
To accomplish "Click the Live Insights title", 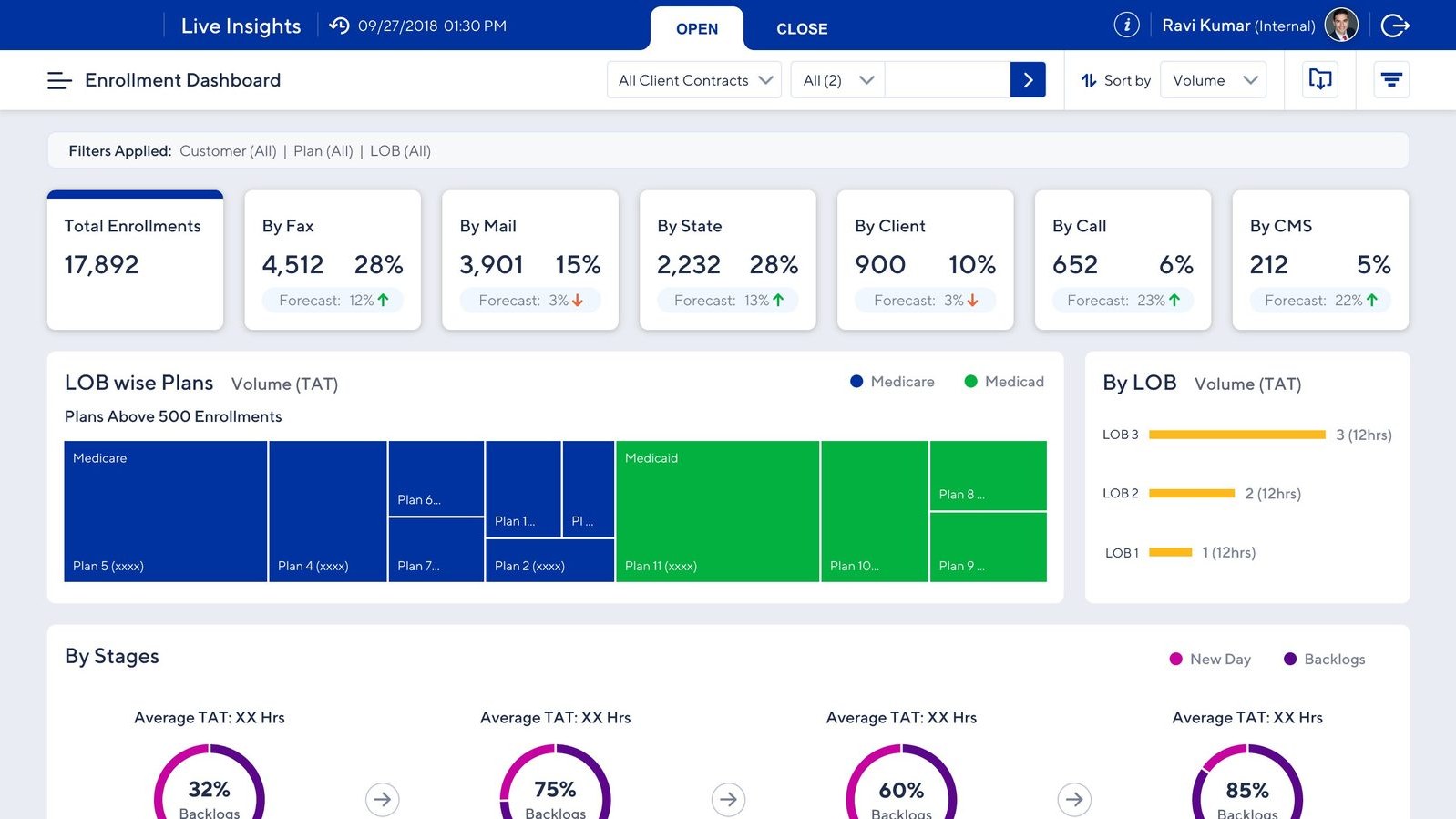I will pos(241,26).
